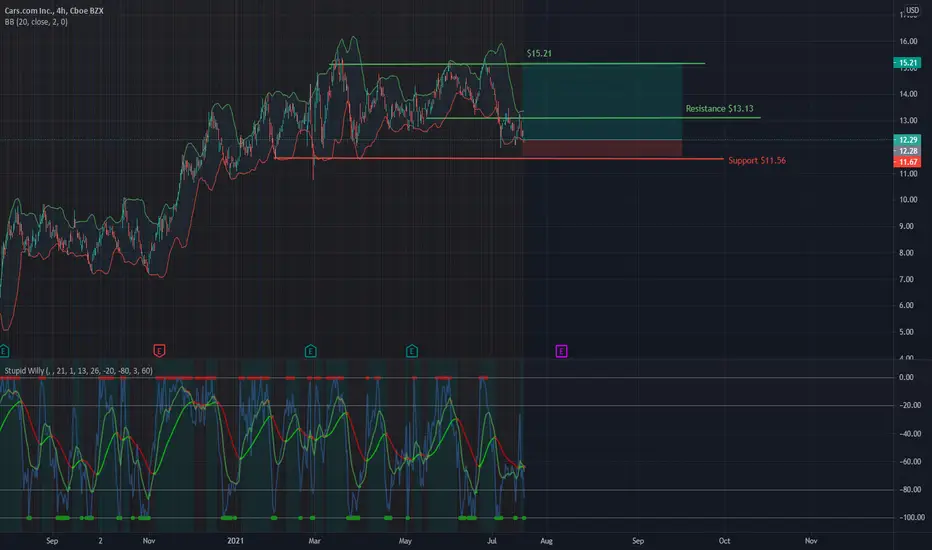The height and width of the screenshot is (550, 932).
Task: Click the Resistance $13.13 label
Action: point(719,108)
